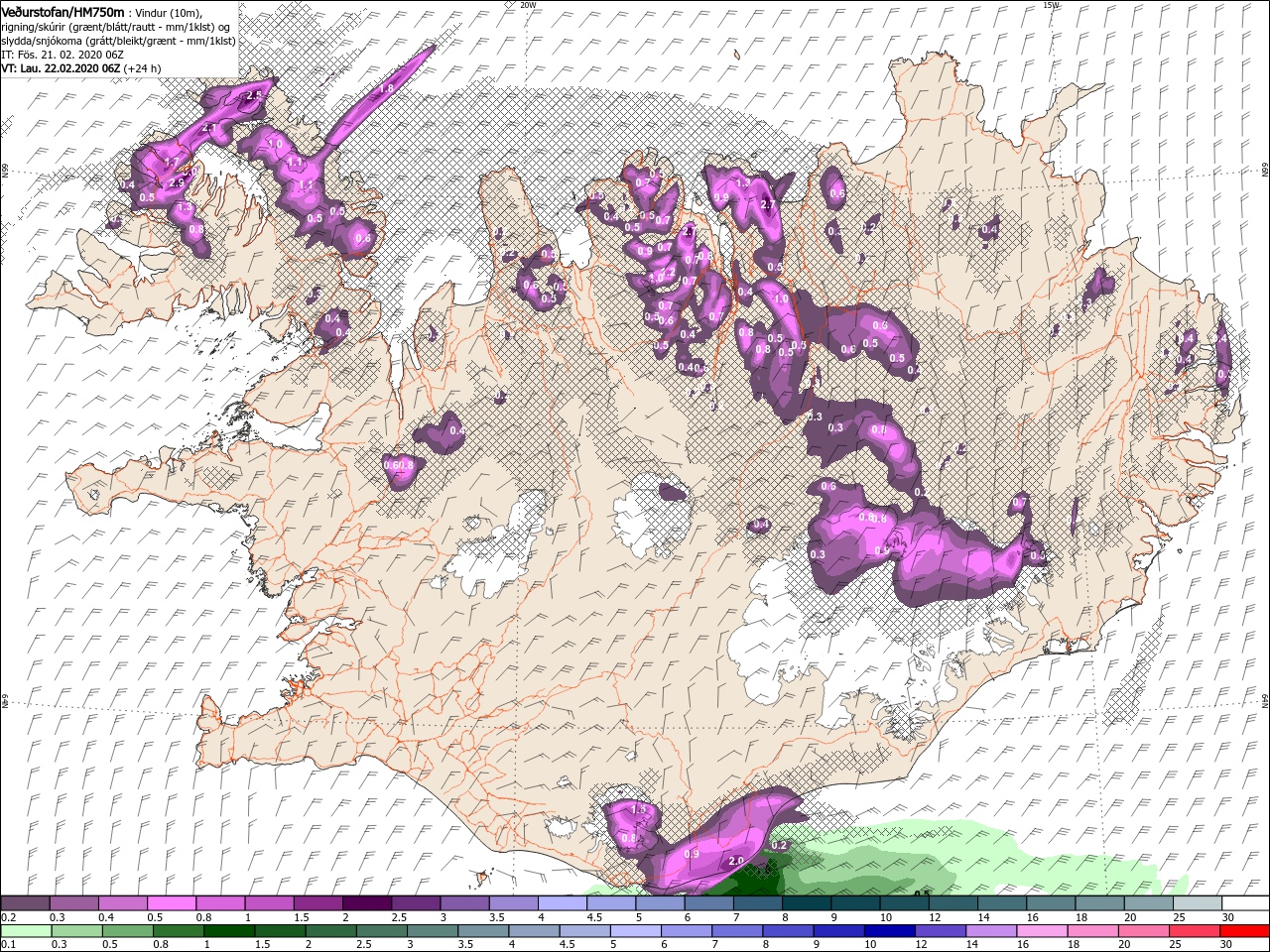The width and height of the screenshot is (1270, 952).
Task: Click the first snow swatch between 0.2 and 0.3
Action: (x=25, y=903)
